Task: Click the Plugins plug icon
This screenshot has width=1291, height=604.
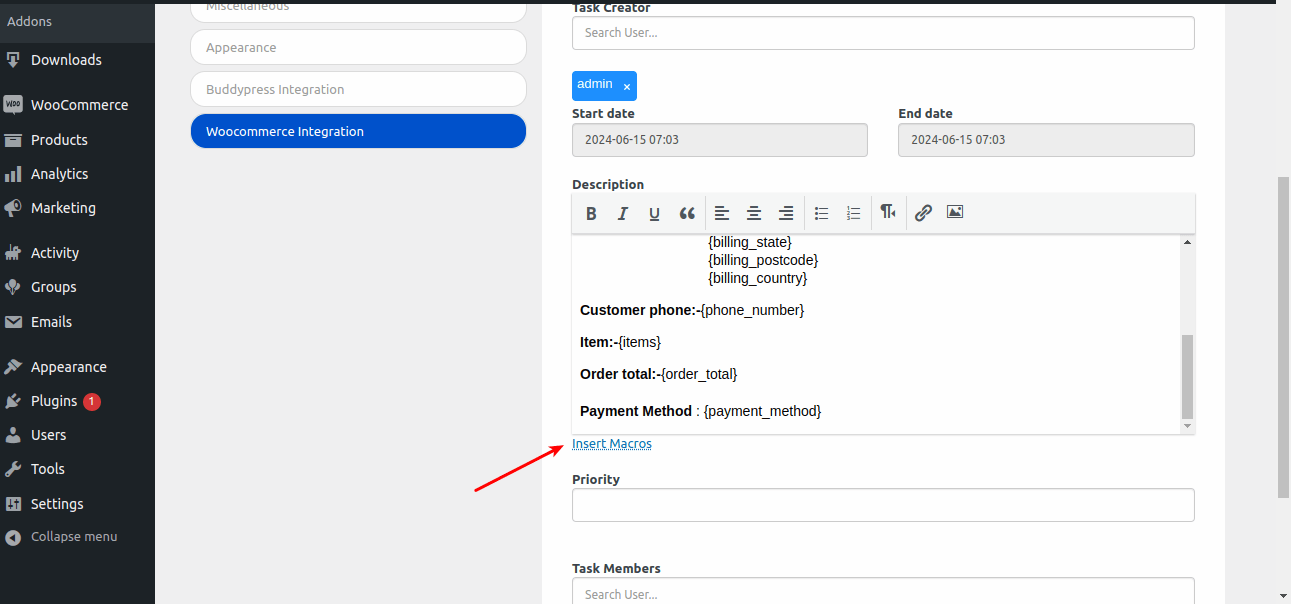Action: click(x=13, y=401)
